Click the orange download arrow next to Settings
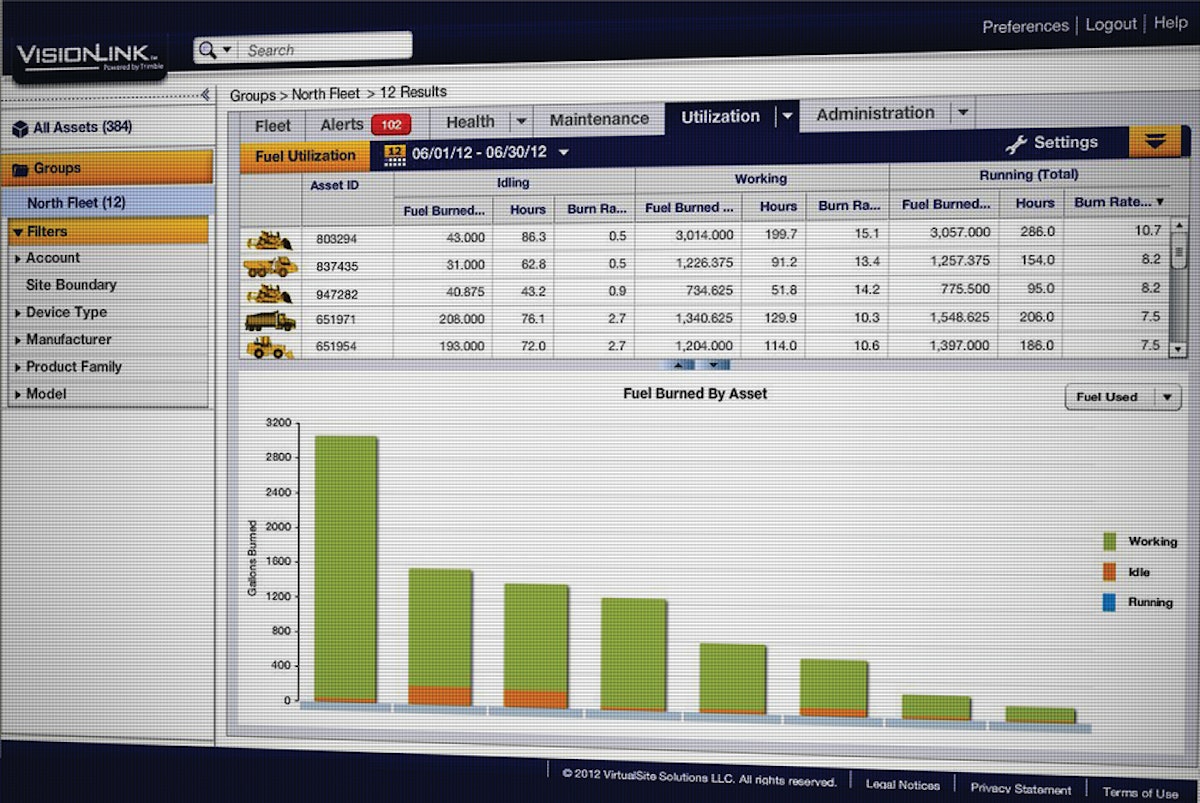The image size is (1200, 803). (1158, 142)
